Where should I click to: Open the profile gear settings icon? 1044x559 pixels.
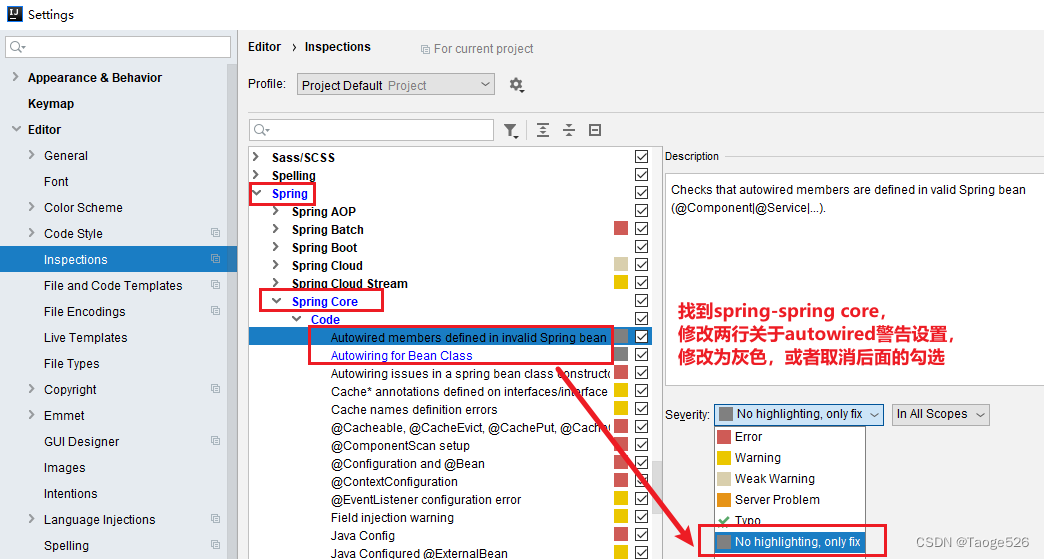click(x=516, y=85)
